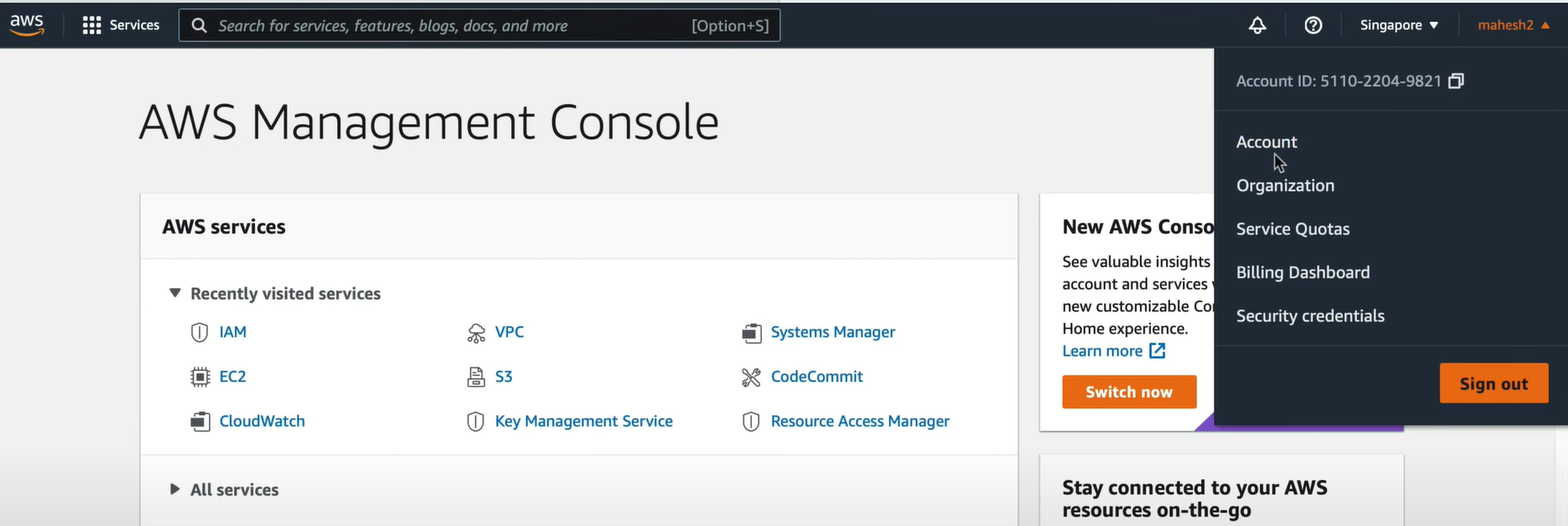Click the Sign out button
This screenshot has height=526, width=1568.
[x=1494, y=383]
